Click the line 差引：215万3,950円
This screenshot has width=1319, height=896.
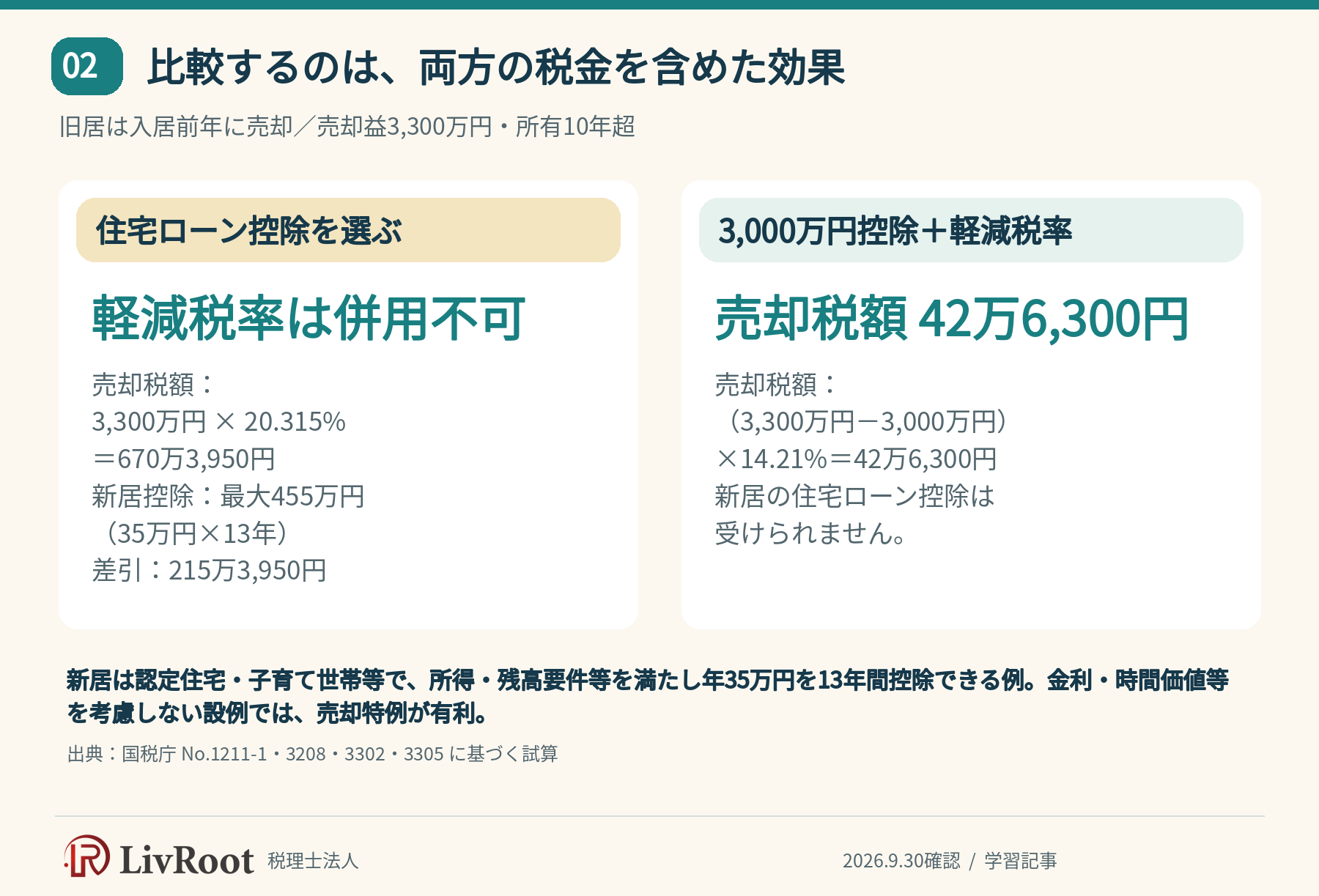point(209,571)
